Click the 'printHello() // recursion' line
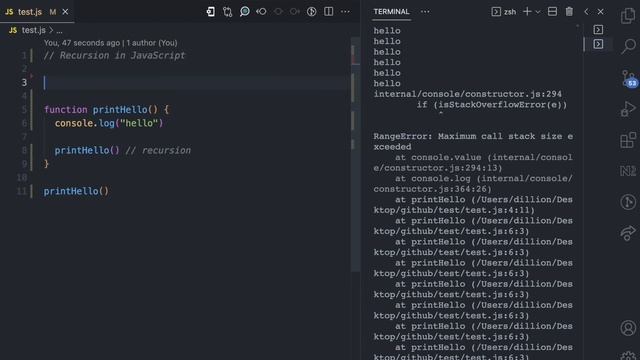 pyautogui.click(x=122, y=151)
